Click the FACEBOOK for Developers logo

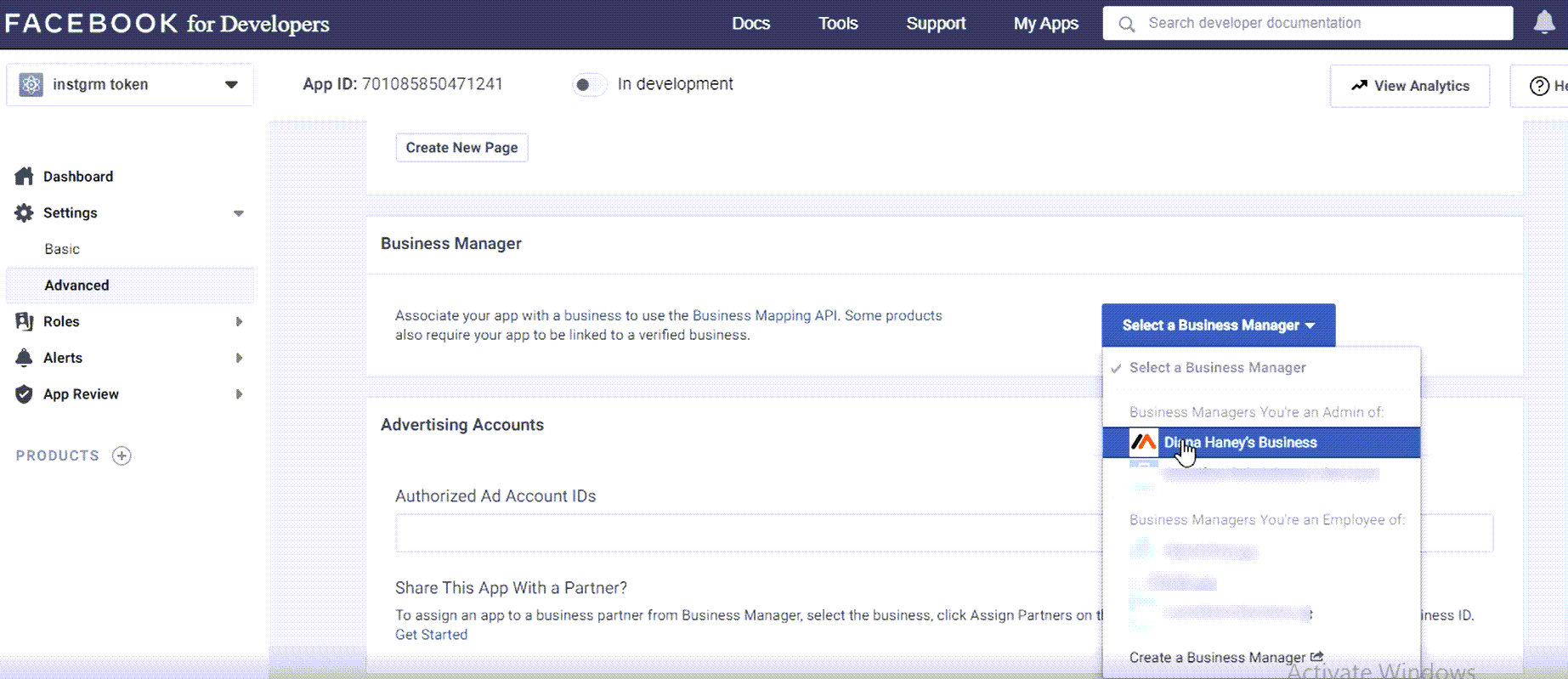click(x=167, y=23)
